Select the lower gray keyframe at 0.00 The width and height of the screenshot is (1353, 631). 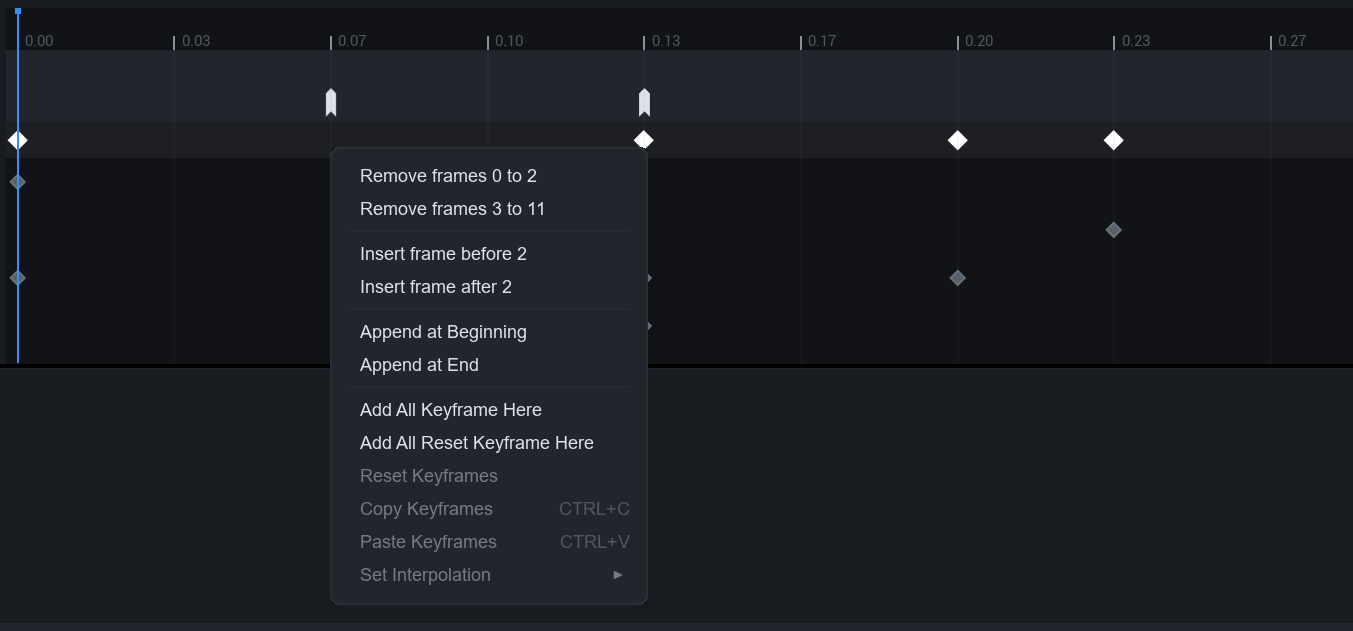pos(18,278)
